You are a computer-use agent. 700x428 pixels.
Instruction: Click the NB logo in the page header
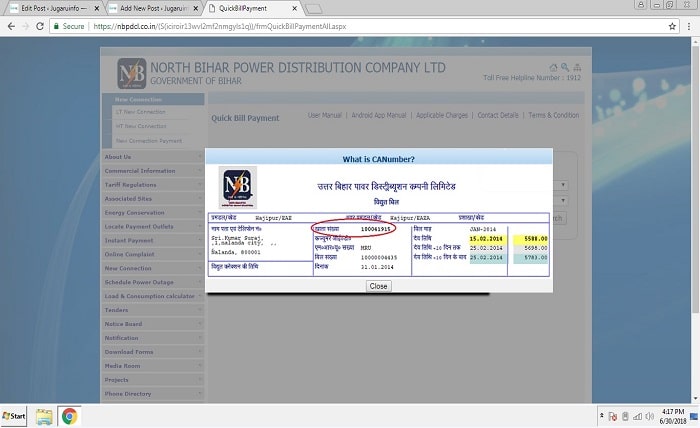pyautogui.click(x=132, y=73)
